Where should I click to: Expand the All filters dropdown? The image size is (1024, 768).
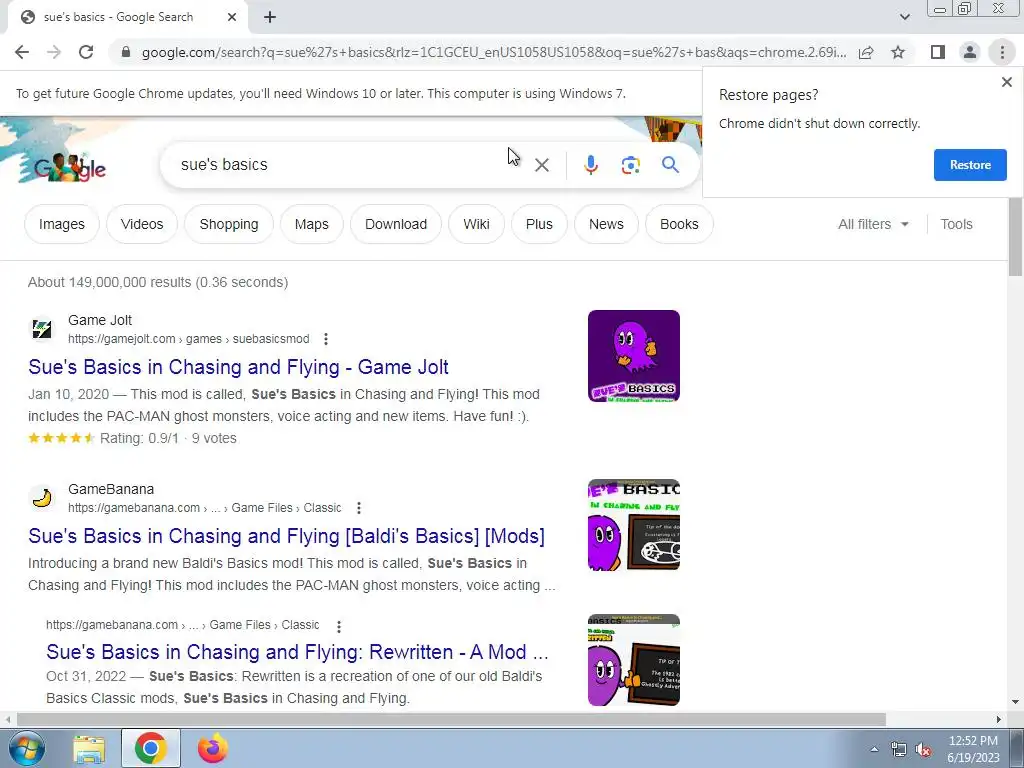[x=873, y=224]
